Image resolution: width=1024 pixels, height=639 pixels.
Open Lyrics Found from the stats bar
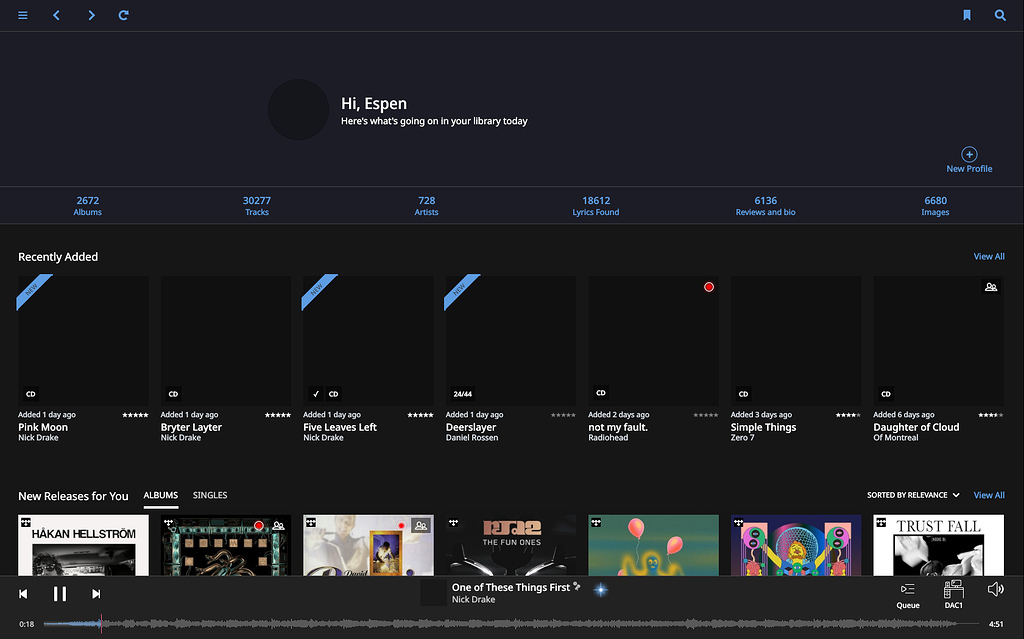595,206
